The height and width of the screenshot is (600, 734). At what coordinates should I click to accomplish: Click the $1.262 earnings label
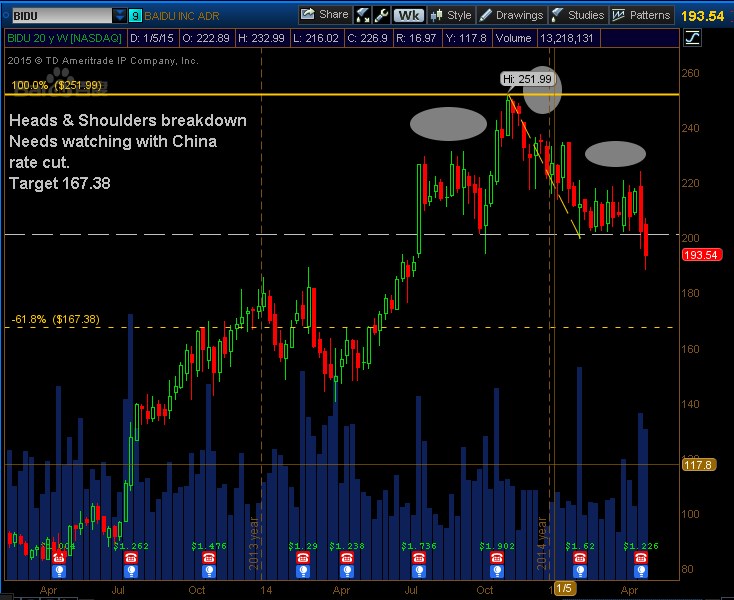point(131,546)
